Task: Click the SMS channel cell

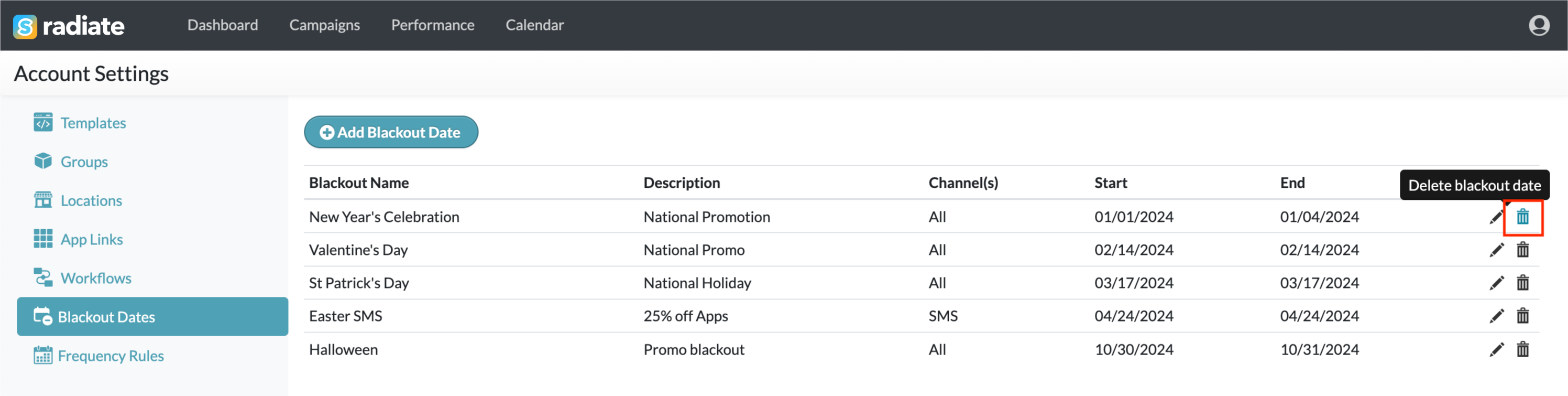Action: tap(942, 316)
